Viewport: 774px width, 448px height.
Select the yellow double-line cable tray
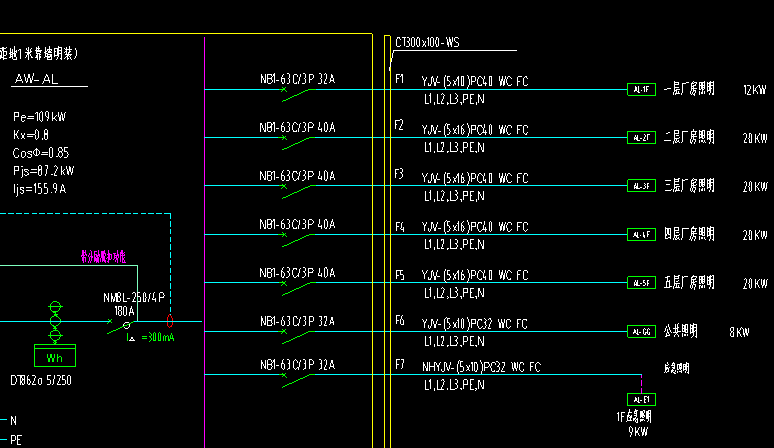point(387,242)
